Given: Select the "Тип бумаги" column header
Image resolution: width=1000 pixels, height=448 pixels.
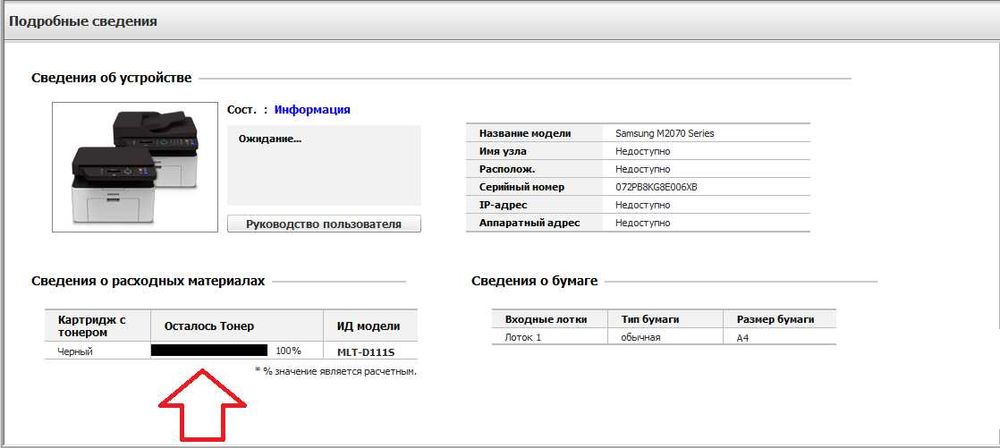Looking at the screenshot, I should [650, 319].
